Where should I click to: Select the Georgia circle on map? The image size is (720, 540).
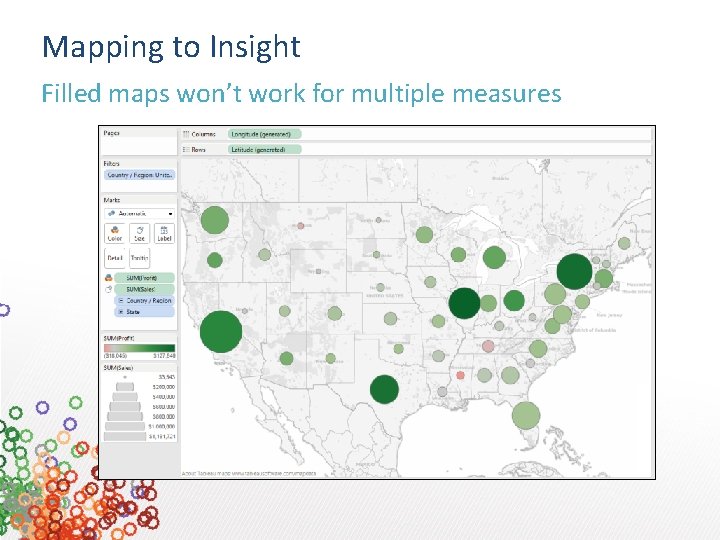click(510, 375)
